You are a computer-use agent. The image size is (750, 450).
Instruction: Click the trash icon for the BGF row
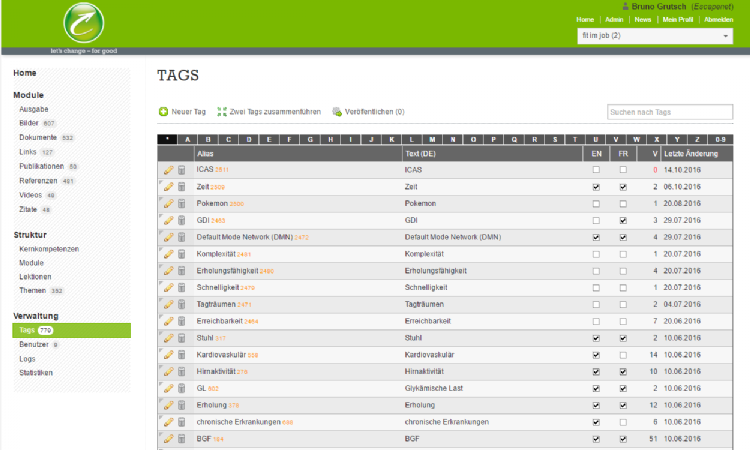pyautogui.click(x=181, y=438)
